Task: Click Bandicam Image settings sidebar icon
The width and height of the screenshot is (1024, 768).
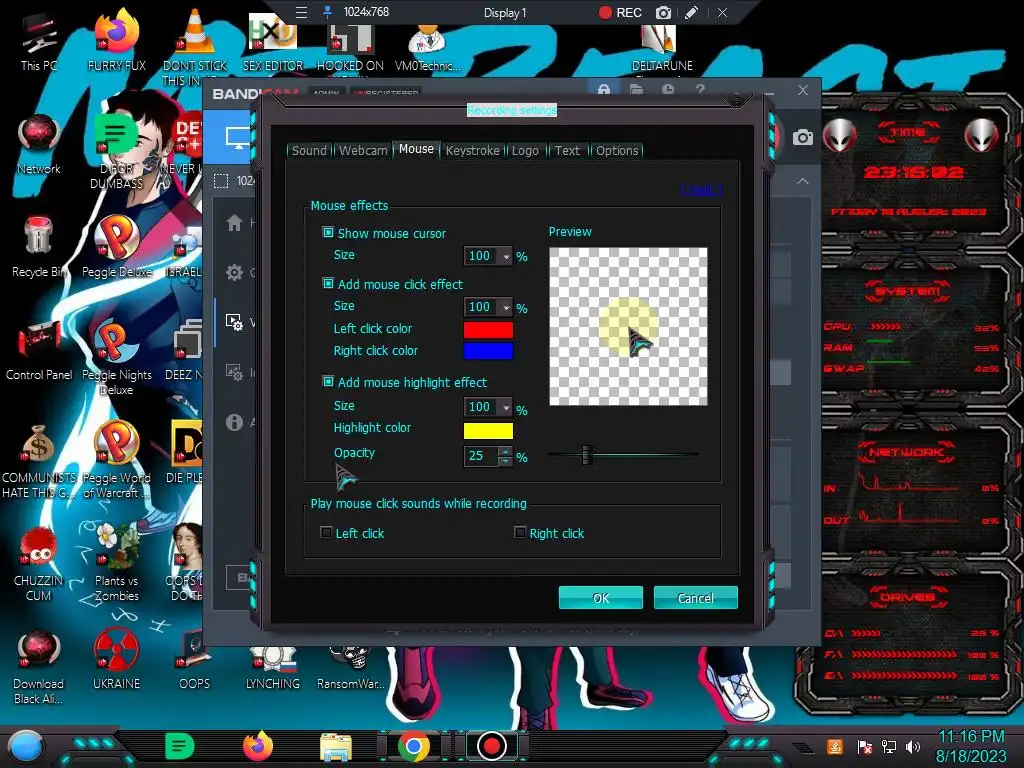Action: [x=234, y=372]
